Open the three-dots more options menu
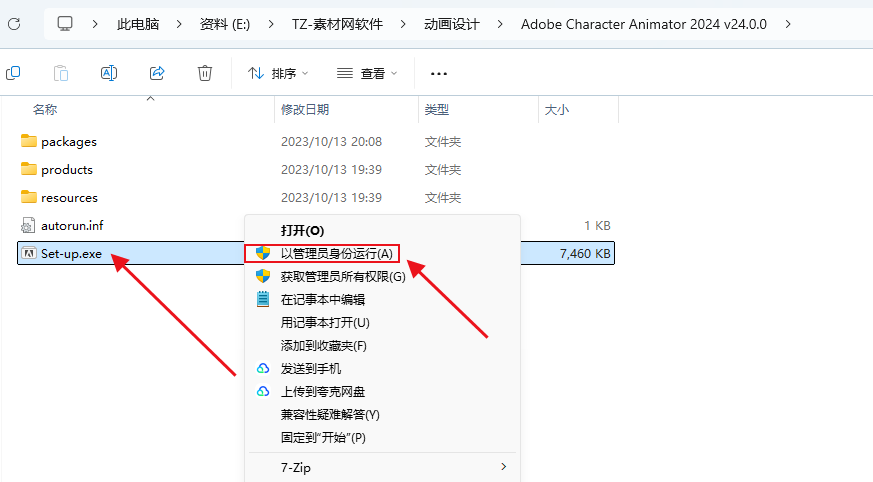 (x=439, y=73)
